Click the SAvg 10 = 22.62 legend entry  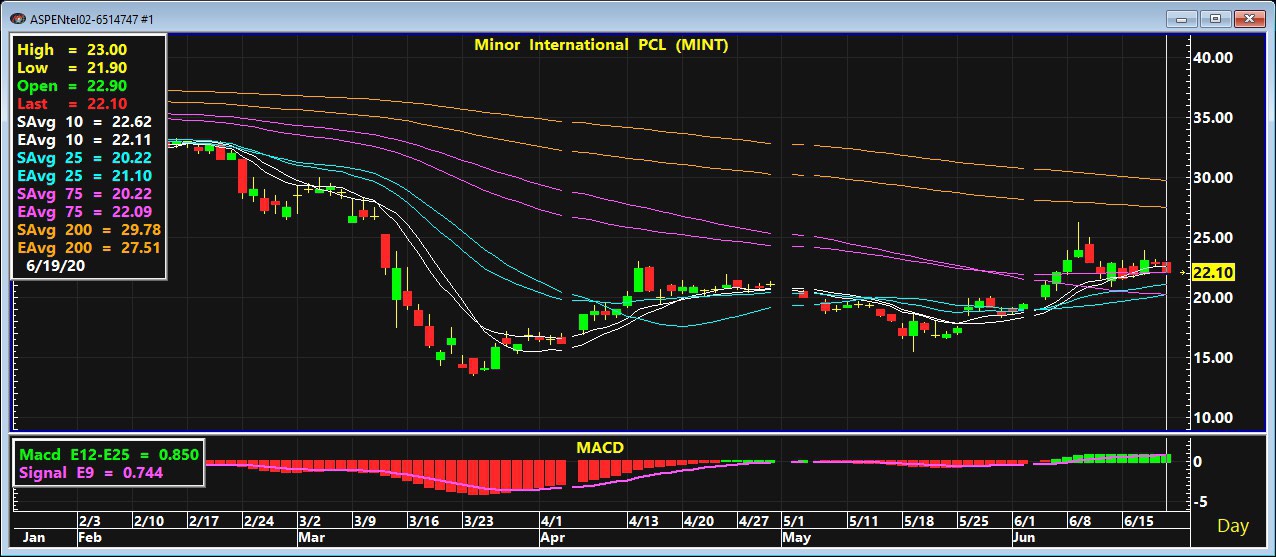(86, 122)
